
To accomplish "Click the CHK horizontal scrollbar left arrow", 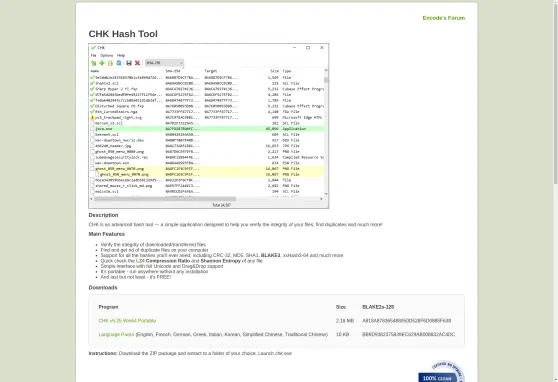I will [91, 199].
